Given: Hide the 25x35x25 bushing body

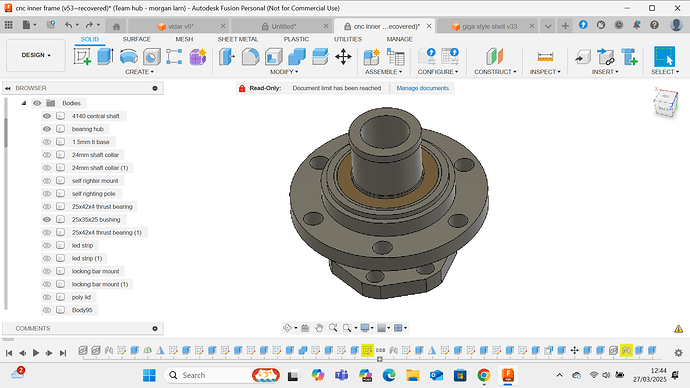Looking at the screenshot, I should click(47, 220).
